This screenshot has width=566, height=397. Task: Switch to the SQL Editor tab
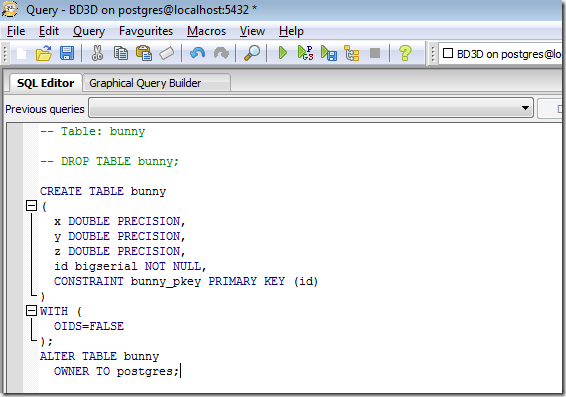click(45, 83)
